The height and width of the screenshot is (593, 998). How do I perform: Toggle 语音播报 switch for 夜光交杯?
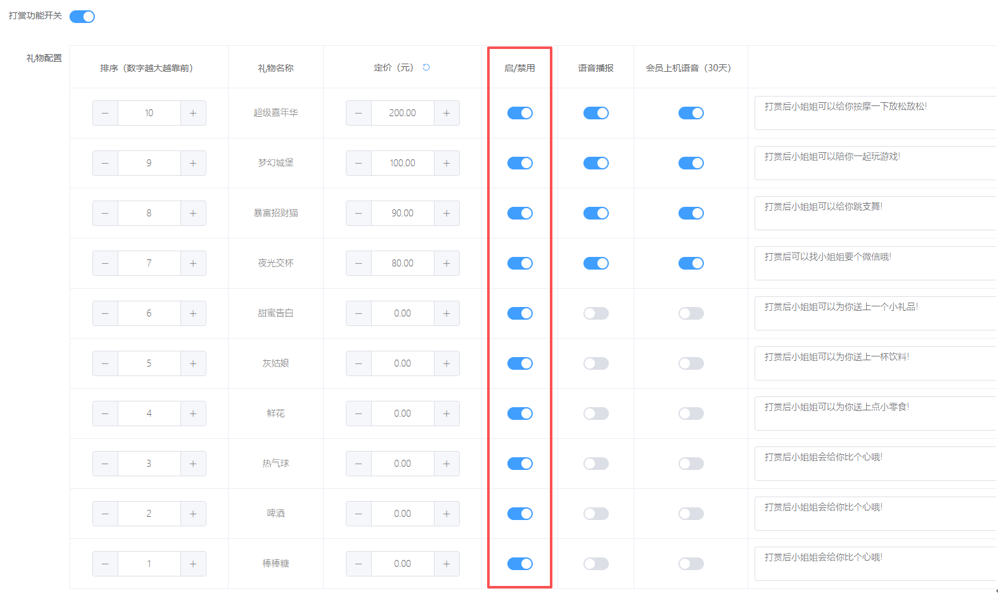(x=596, y=263)
